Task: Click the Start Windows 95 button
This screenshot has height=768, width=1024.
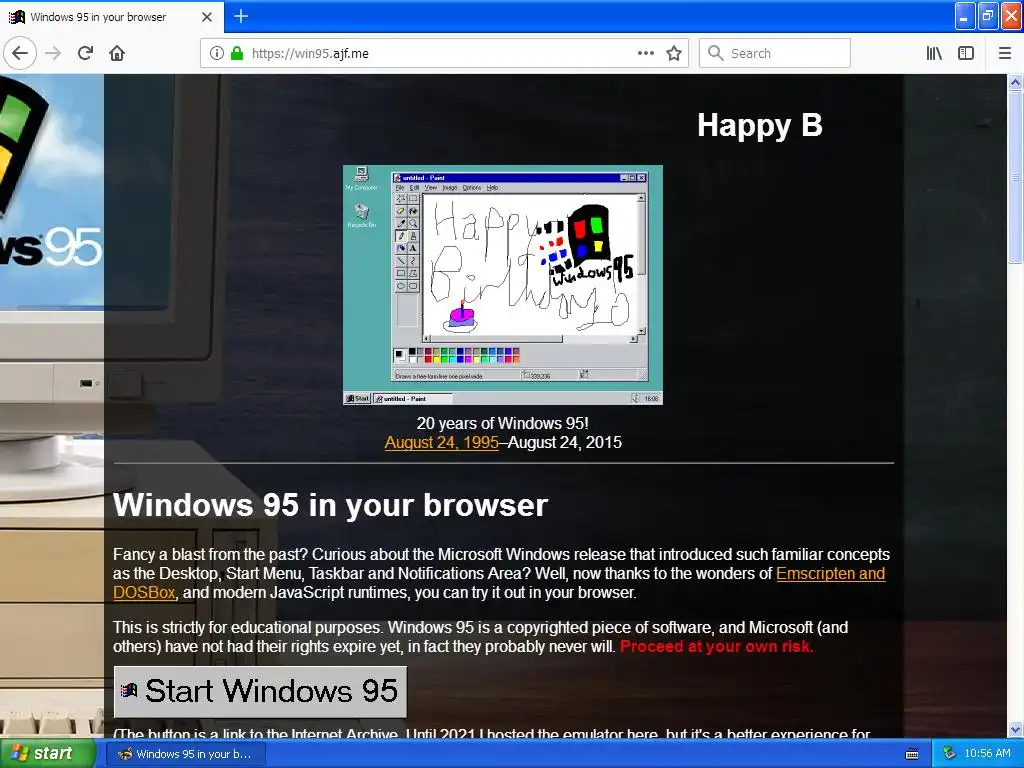Action: click(x=261, y=692)
